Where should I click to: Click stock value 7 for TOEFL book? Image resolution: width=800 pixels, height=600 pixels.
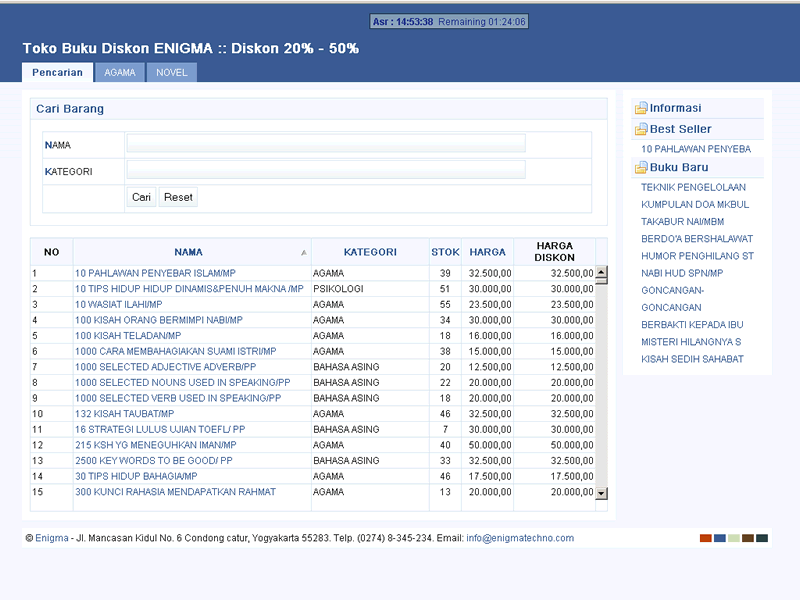(445, 430)
